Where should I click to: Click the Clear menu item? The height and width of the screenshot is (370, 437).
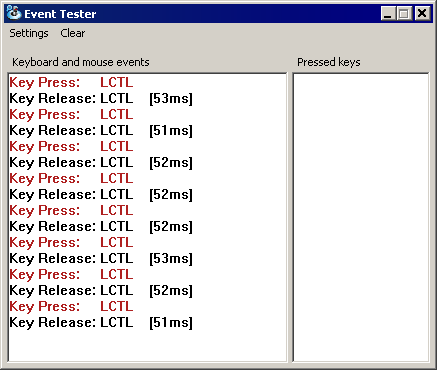point(73,33)
